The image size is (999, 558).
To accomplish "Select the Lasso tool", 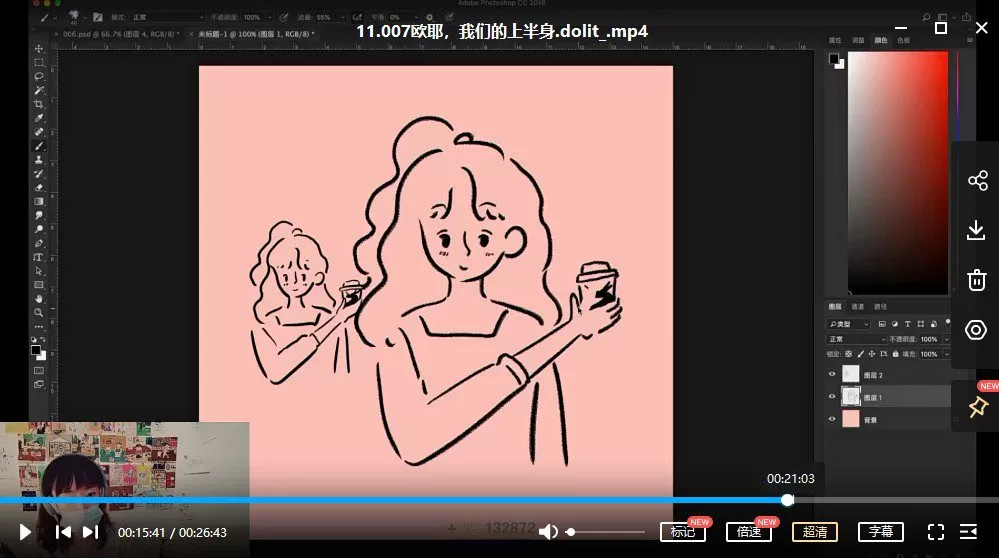I will (39, 76).
